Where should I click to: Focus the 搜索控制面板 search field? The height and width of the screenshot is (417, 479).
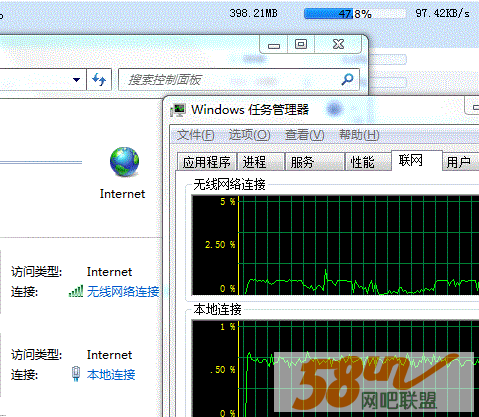[x=239, y=80]
